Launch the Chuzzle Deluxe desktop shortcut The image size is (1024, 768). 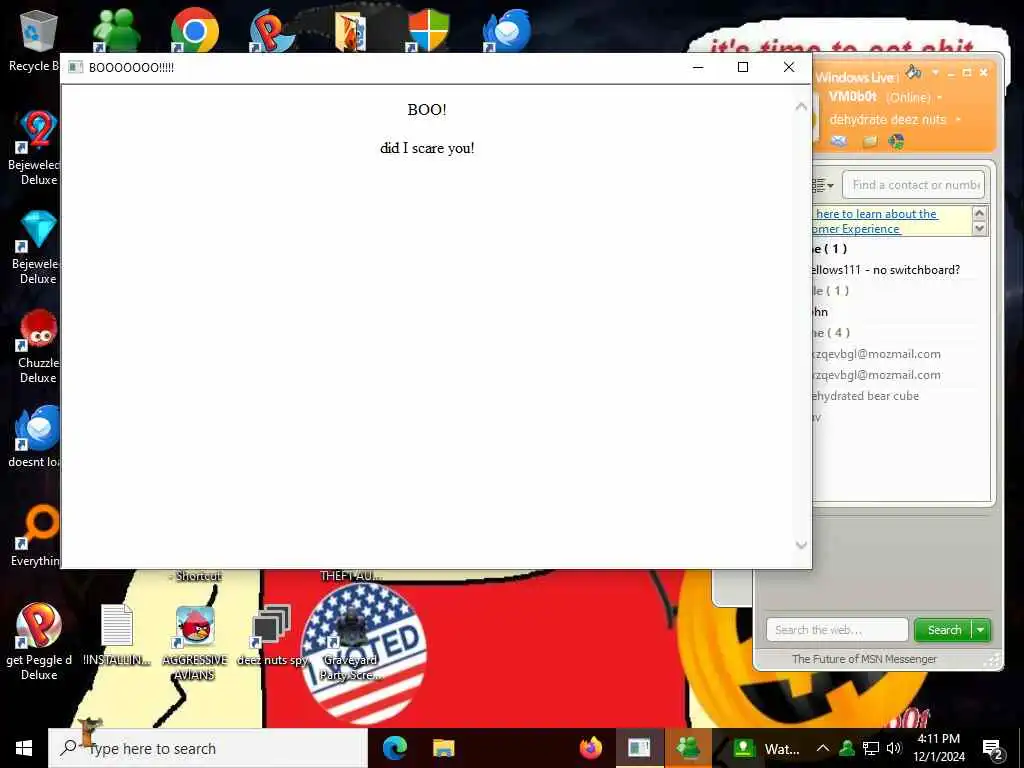[x=37, y=346]
